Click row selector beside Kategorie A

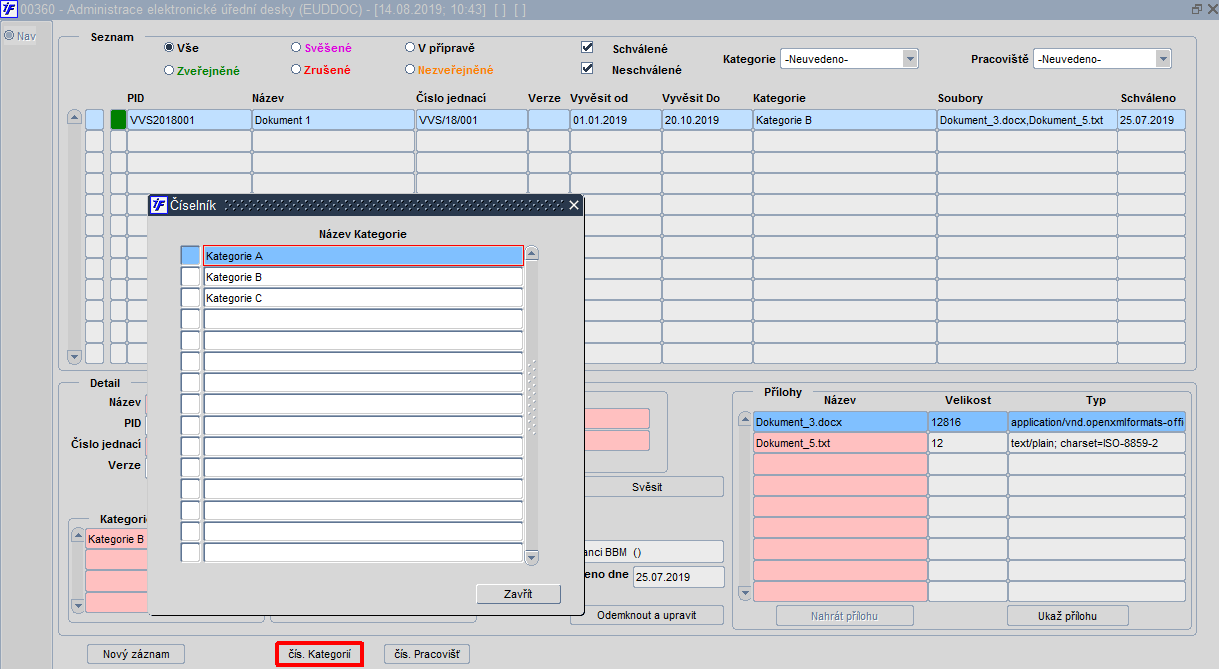[190, 256]
